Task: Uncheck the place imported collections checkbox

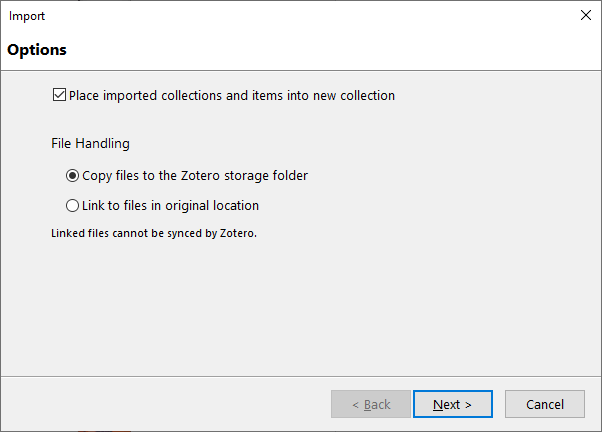Action: coord(59,96)
